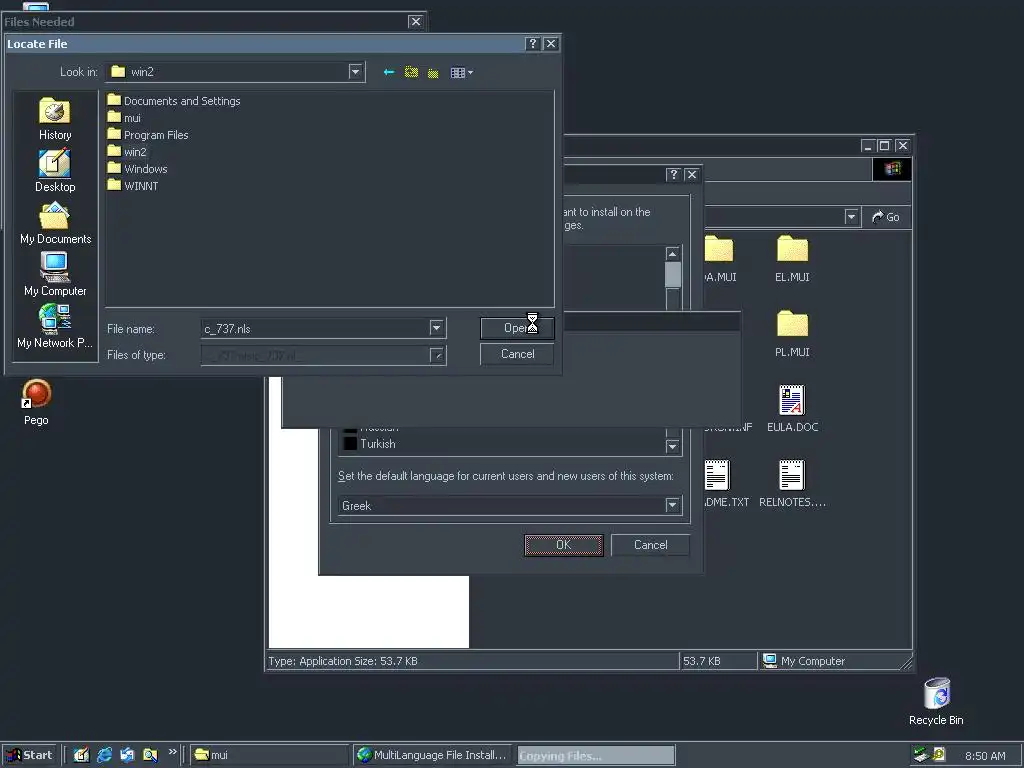Viewport: 1024px width, 768px height.
Task: Click the Windows logo throbber in Explorer
Action: click(x=892, y=169)
